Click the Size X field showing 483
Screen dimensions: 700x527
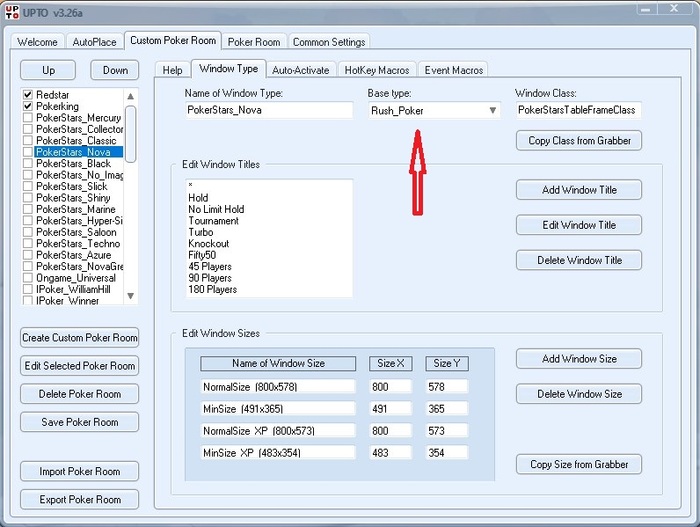point(390,453)
